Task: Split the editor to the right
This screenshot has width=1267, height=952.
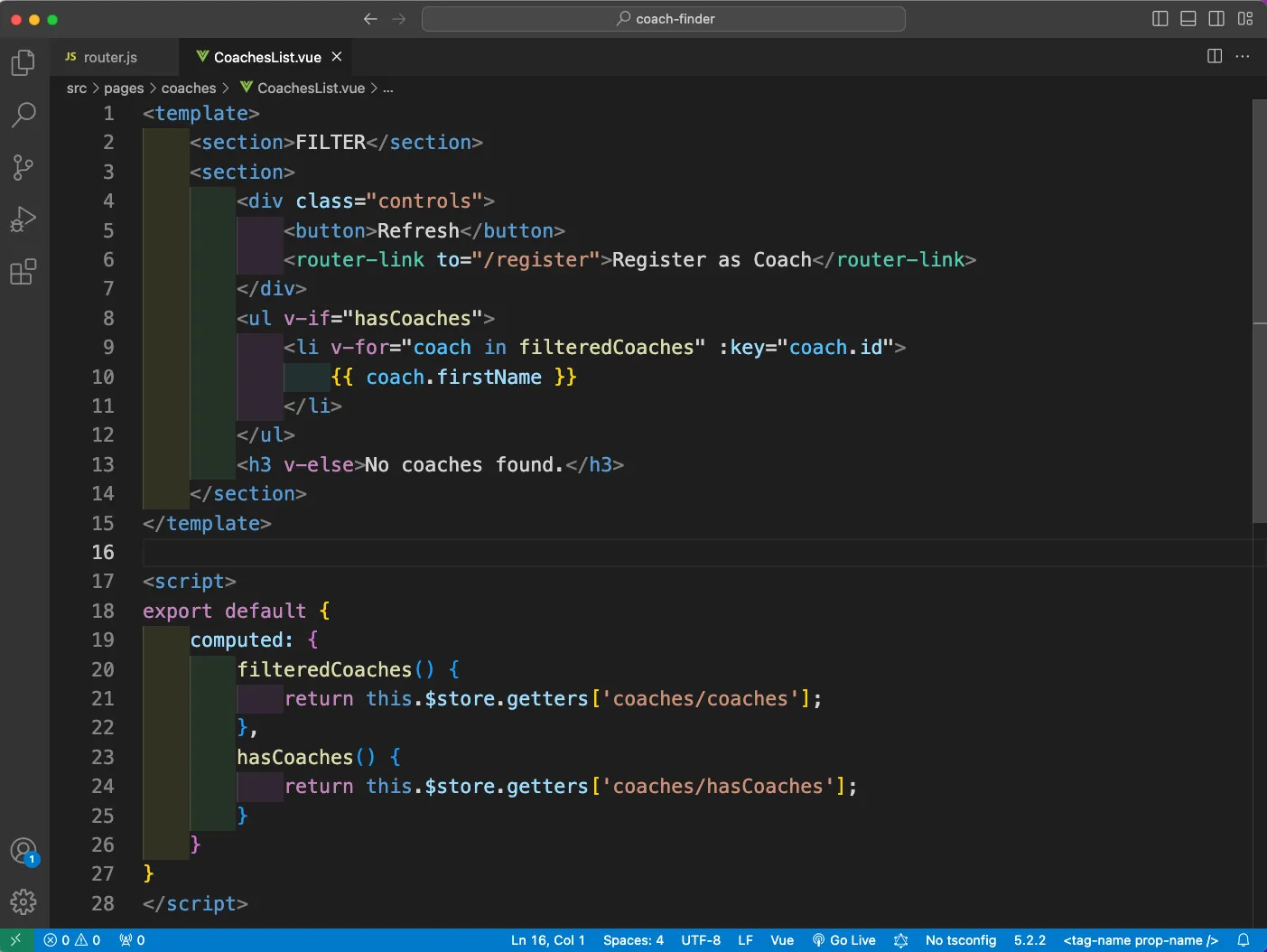Action: click(1215, 57)
